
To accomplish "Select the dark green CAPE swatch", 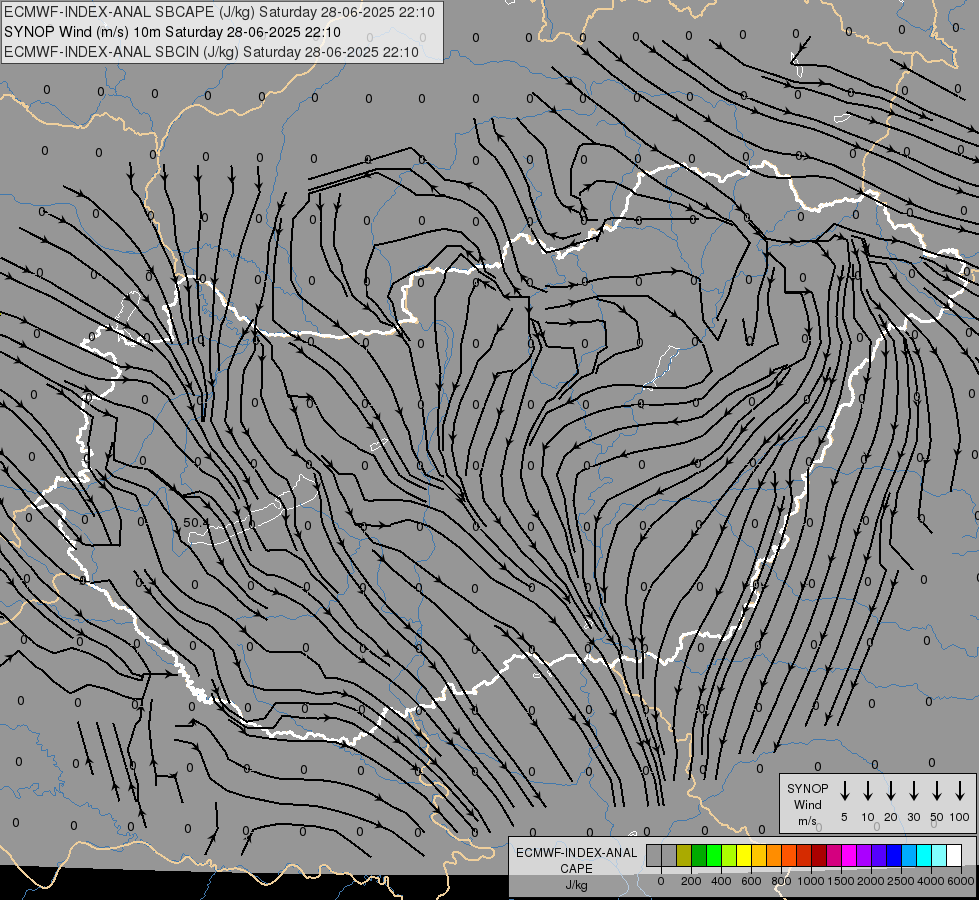I will click(x=699, y=855).
